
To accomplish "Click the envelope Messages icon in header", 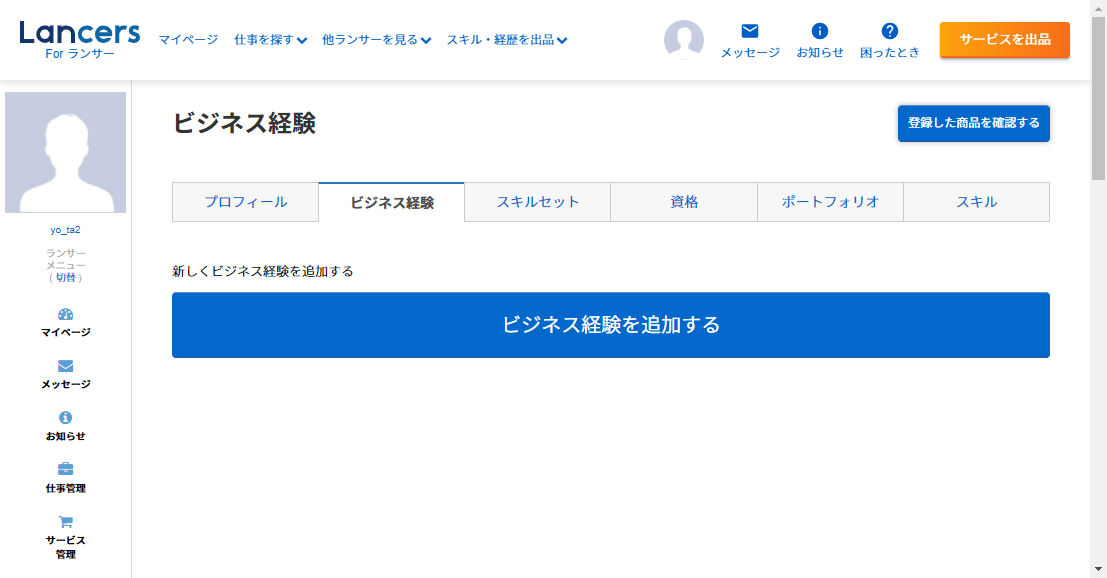I will pyautogui.click(x=750, y=31).
